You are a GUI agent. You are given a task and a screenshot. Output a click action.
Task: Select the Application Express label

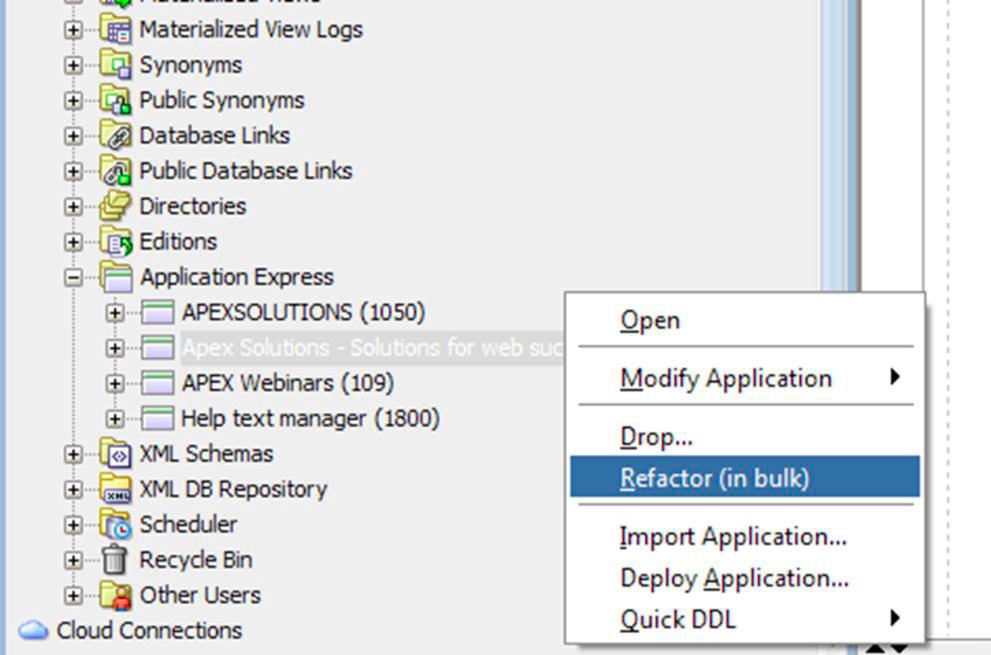tap(237, 278)
